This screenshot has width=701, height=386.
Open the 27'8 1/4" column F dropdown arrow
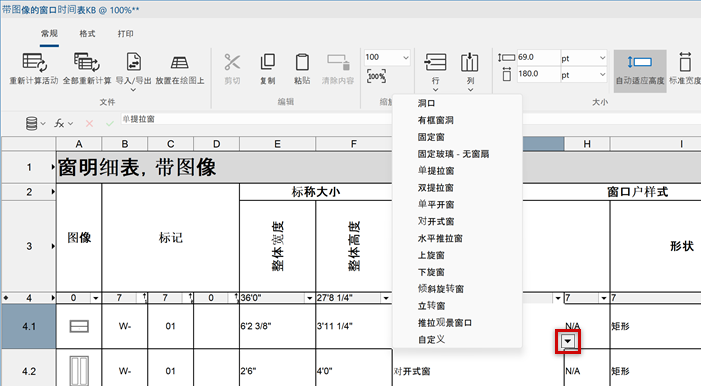point(386,298)
